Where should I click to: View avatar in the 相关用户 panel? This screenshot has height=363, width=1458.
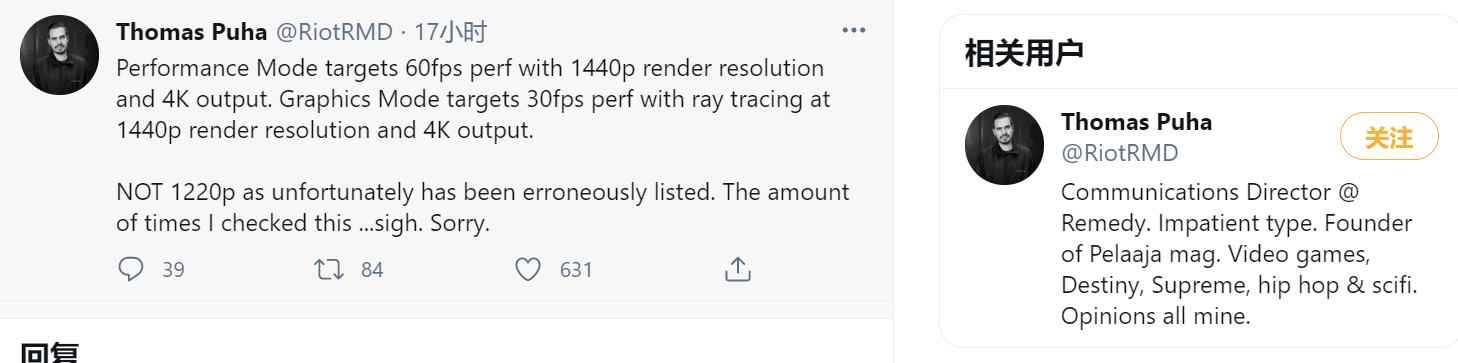1005,145
